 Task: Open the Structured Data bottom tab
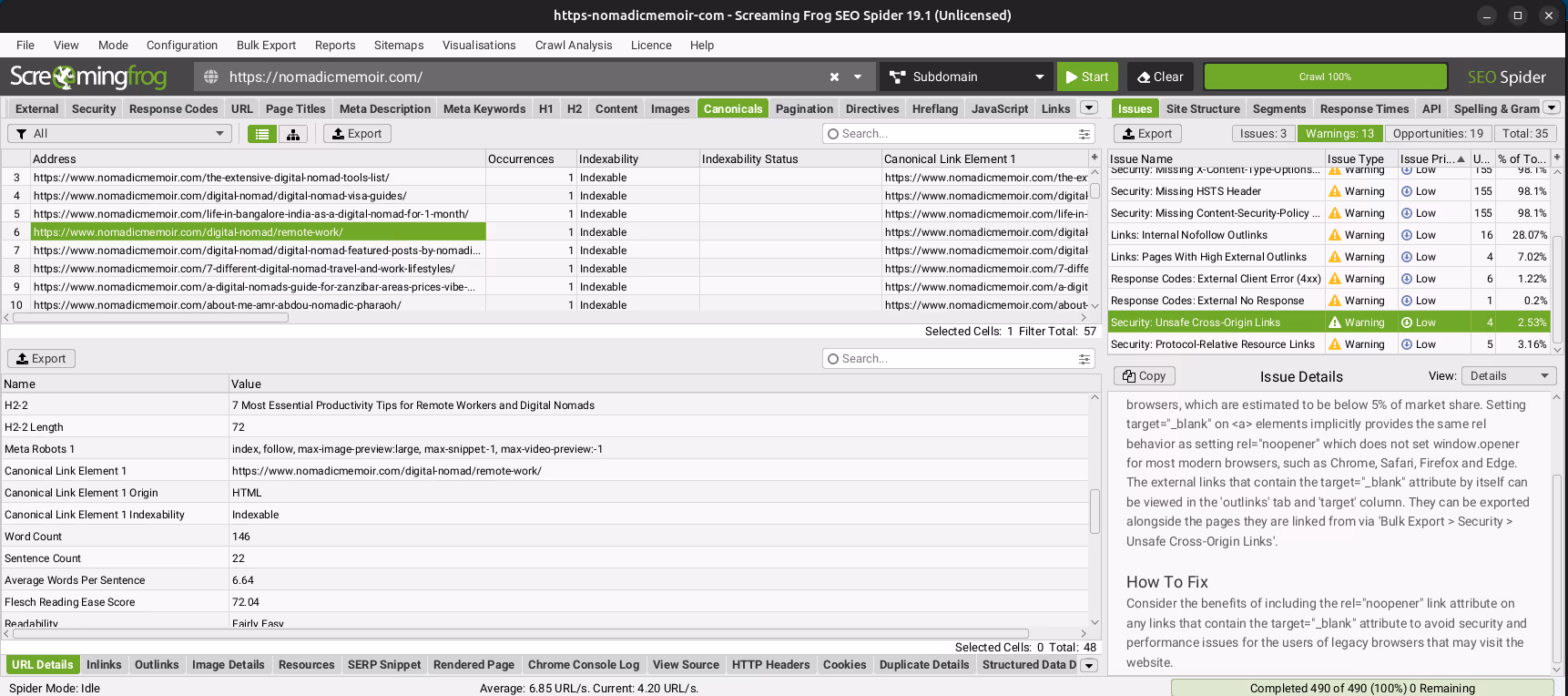tap(1029, 665)
